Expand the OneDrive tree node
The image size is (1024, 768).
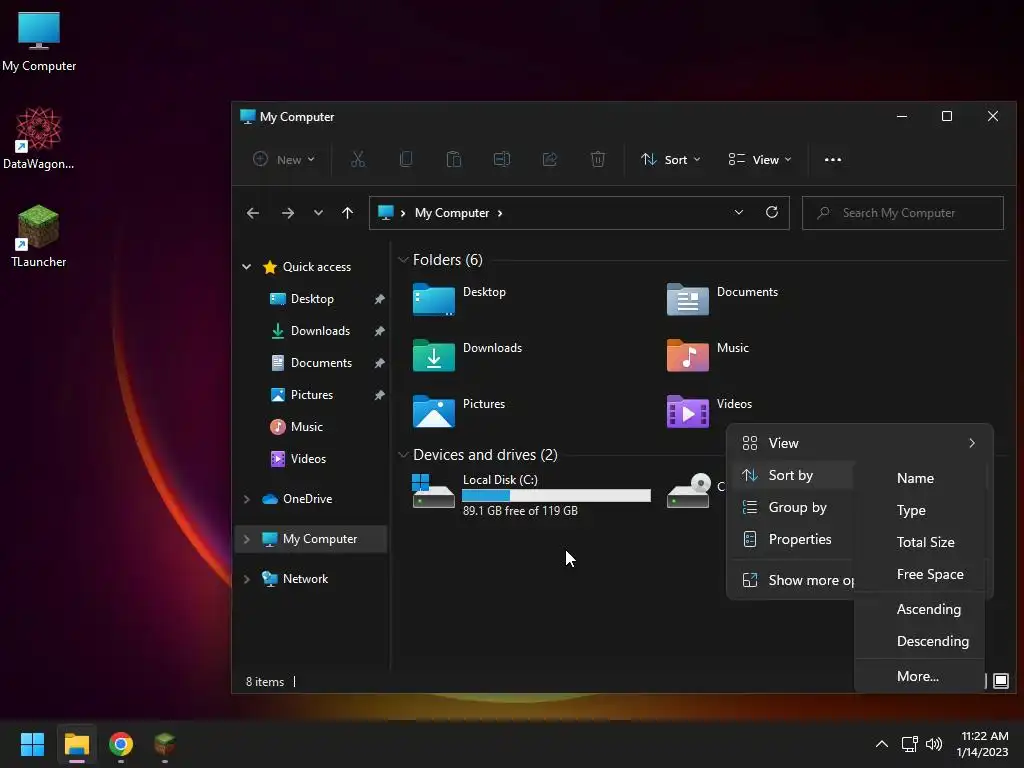point(246,499)
